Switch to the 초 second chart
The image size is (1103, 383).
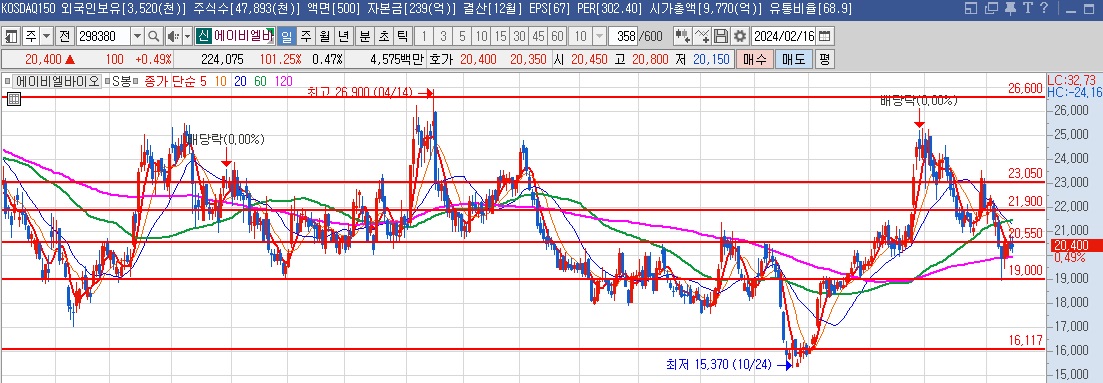383,37
